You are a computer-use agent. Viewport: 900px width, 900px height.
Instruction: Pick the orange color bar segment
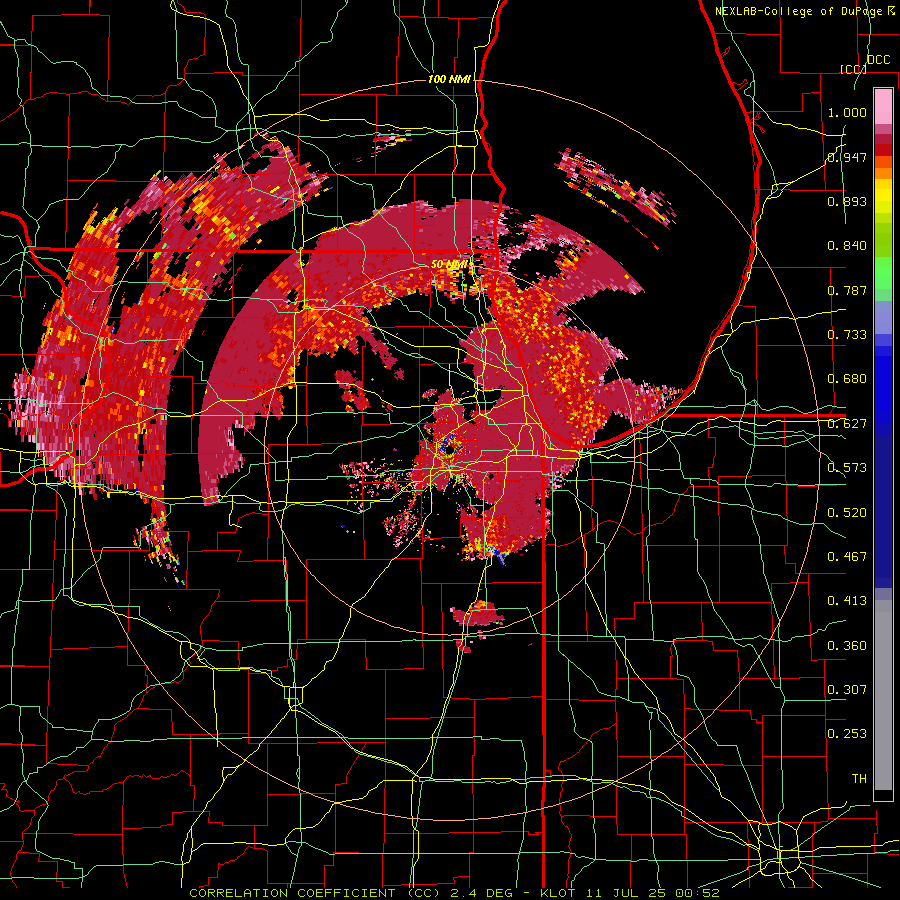pyautogui.click(x=883, y=173)
